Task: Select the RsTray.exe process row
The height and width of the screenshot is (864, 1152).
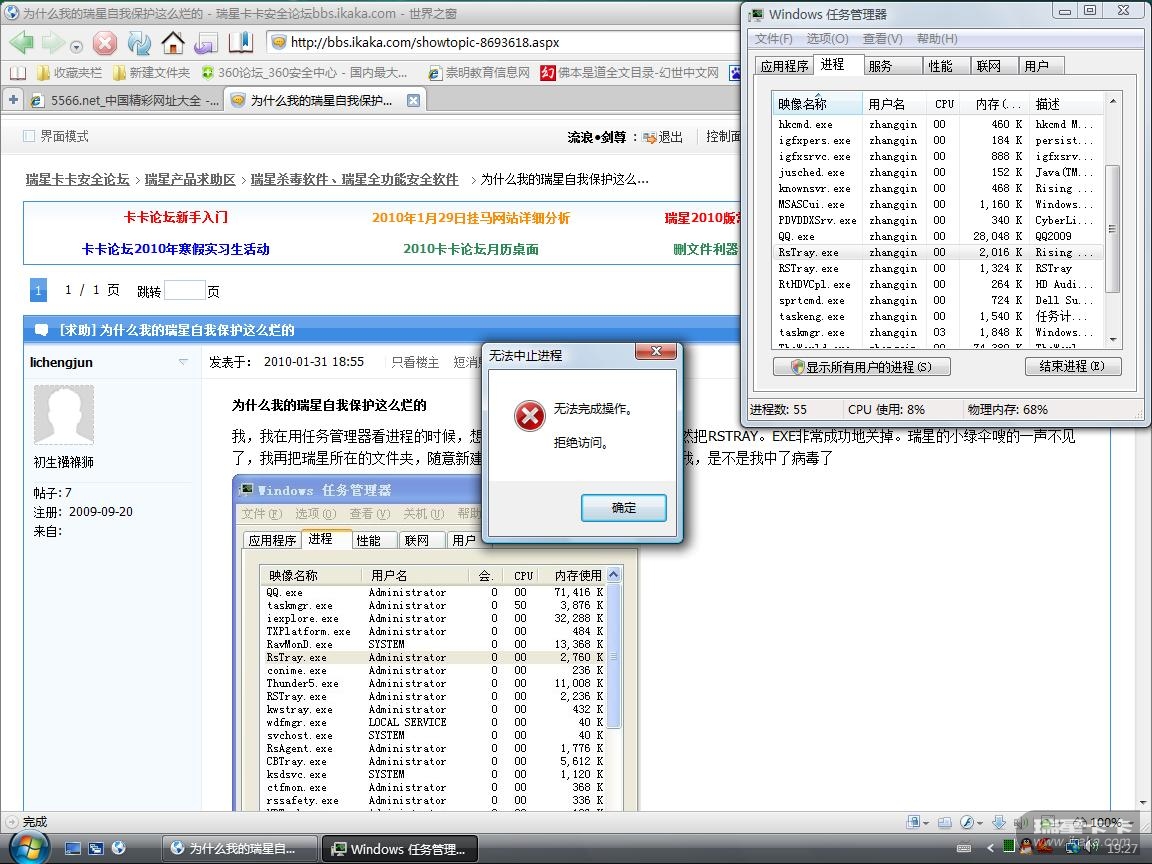Action: click(x=938, y=252)
